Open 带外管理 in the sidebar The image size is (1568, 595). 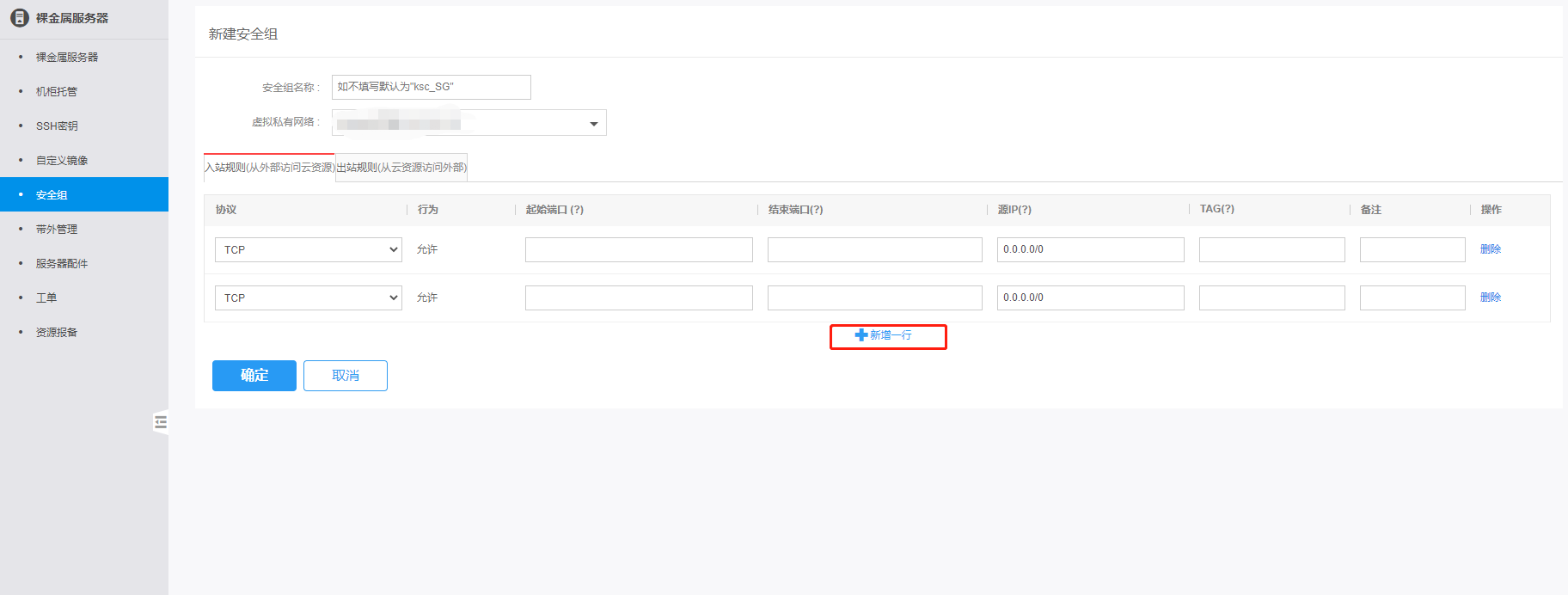(x=57, y=229)
